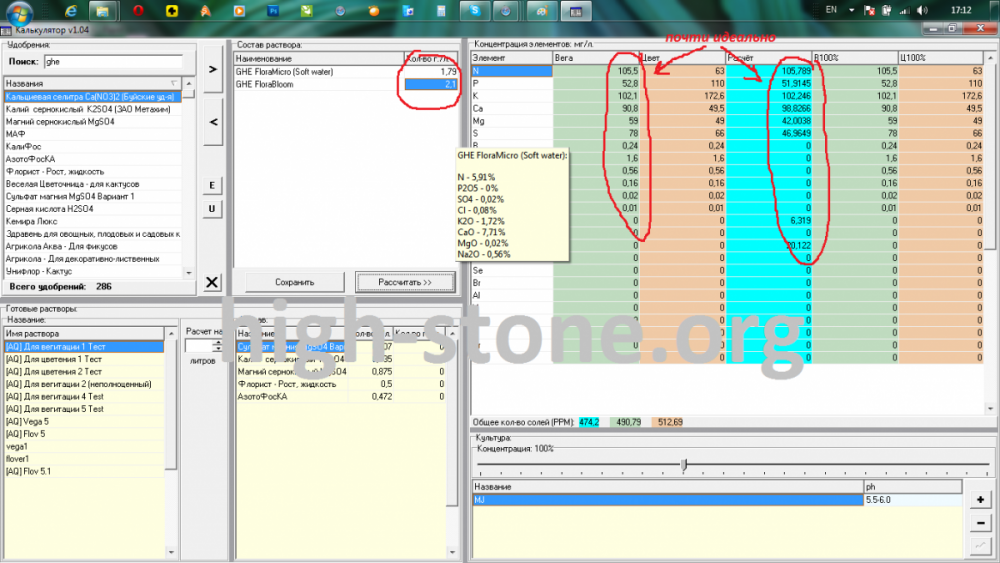
Task: Click the Поиск search field
Action: pos(114,62)
